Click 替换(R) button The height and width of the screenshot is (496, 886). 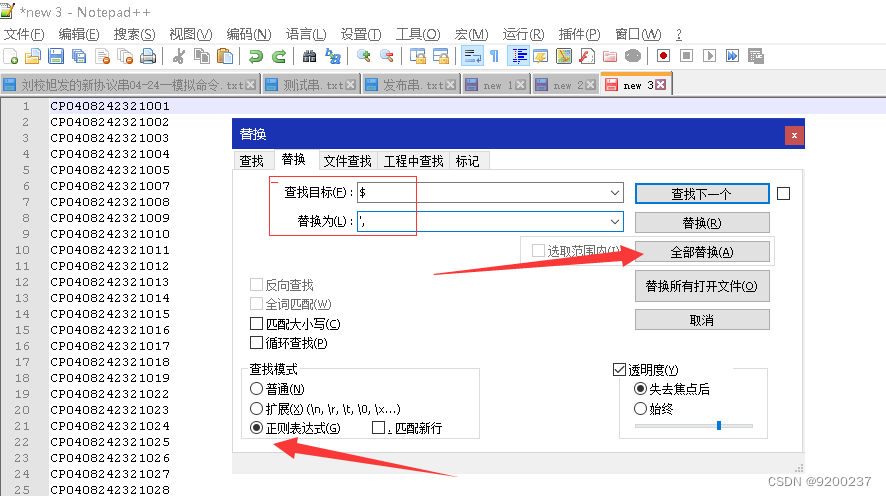pos(702,223)
